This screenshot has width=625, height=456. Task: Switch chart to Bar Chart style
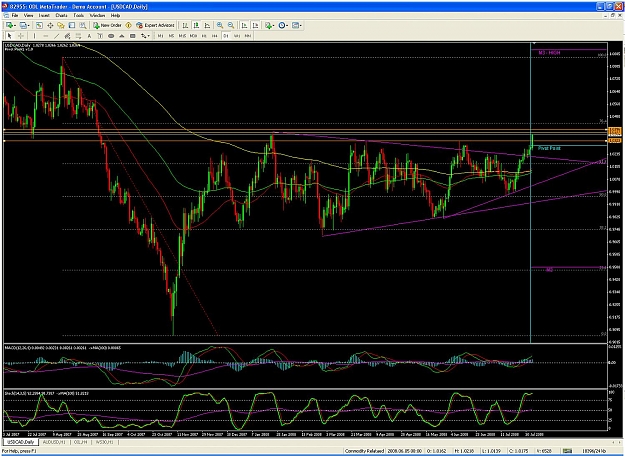point(185,25)
